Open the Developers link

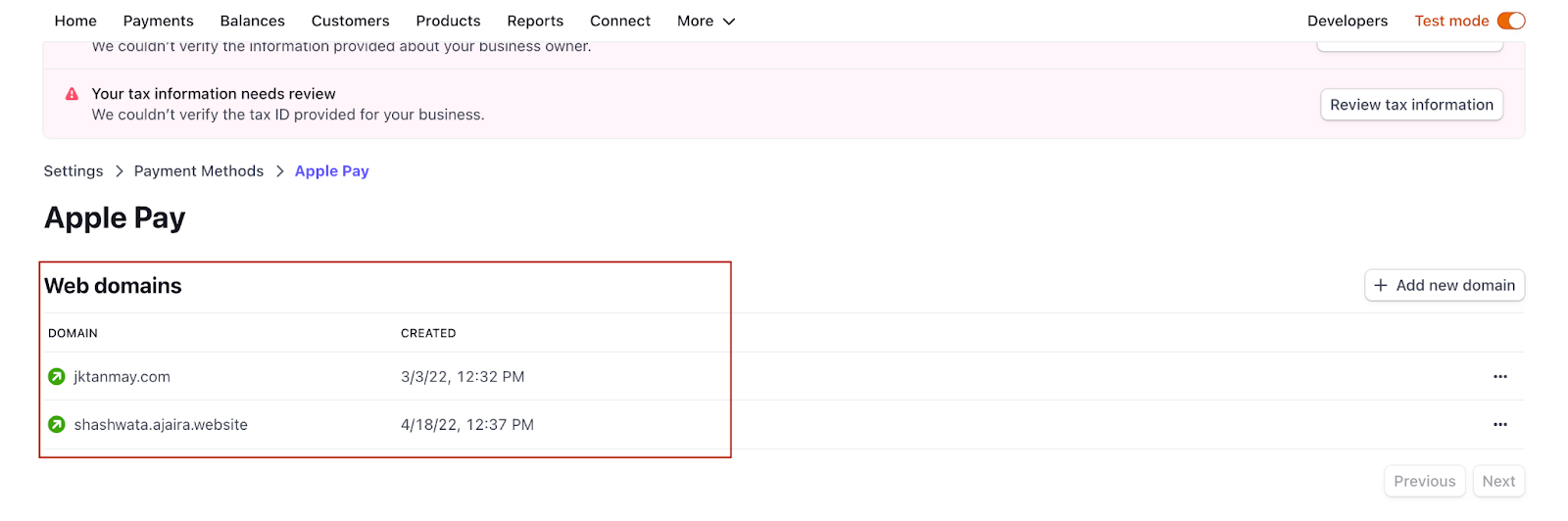[x=1347, y=21]
